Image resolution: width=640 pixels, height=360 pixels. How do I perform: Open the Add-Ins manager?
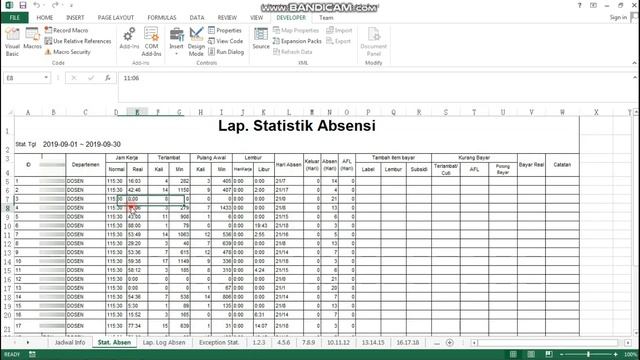tap(129, 39)
